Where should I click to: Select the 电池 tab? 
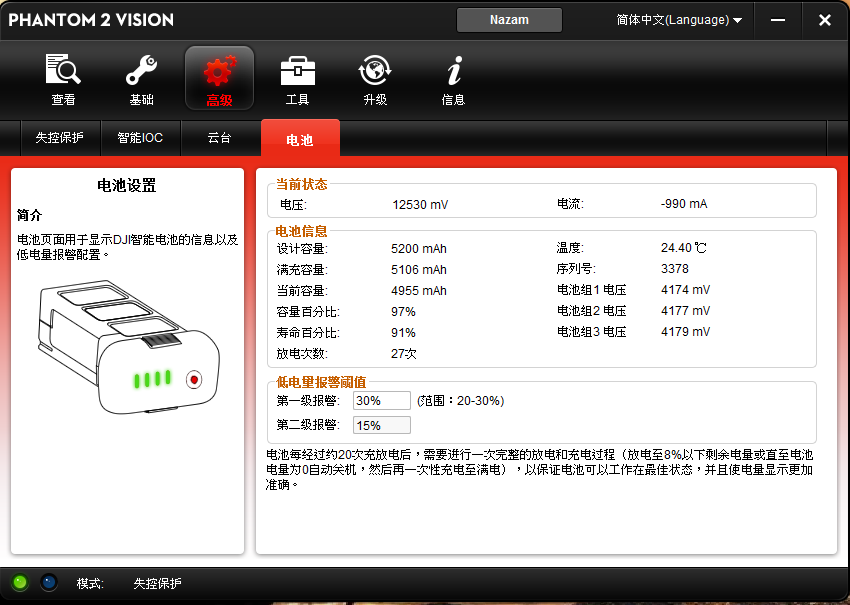click(300, 139)
